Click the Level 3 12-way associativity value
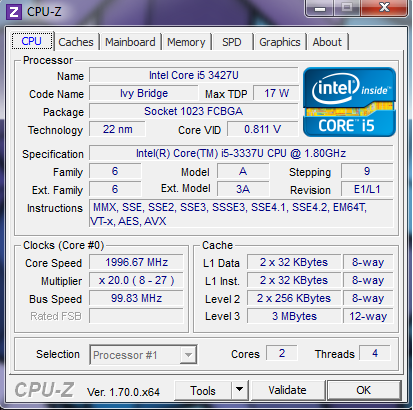 368,316
